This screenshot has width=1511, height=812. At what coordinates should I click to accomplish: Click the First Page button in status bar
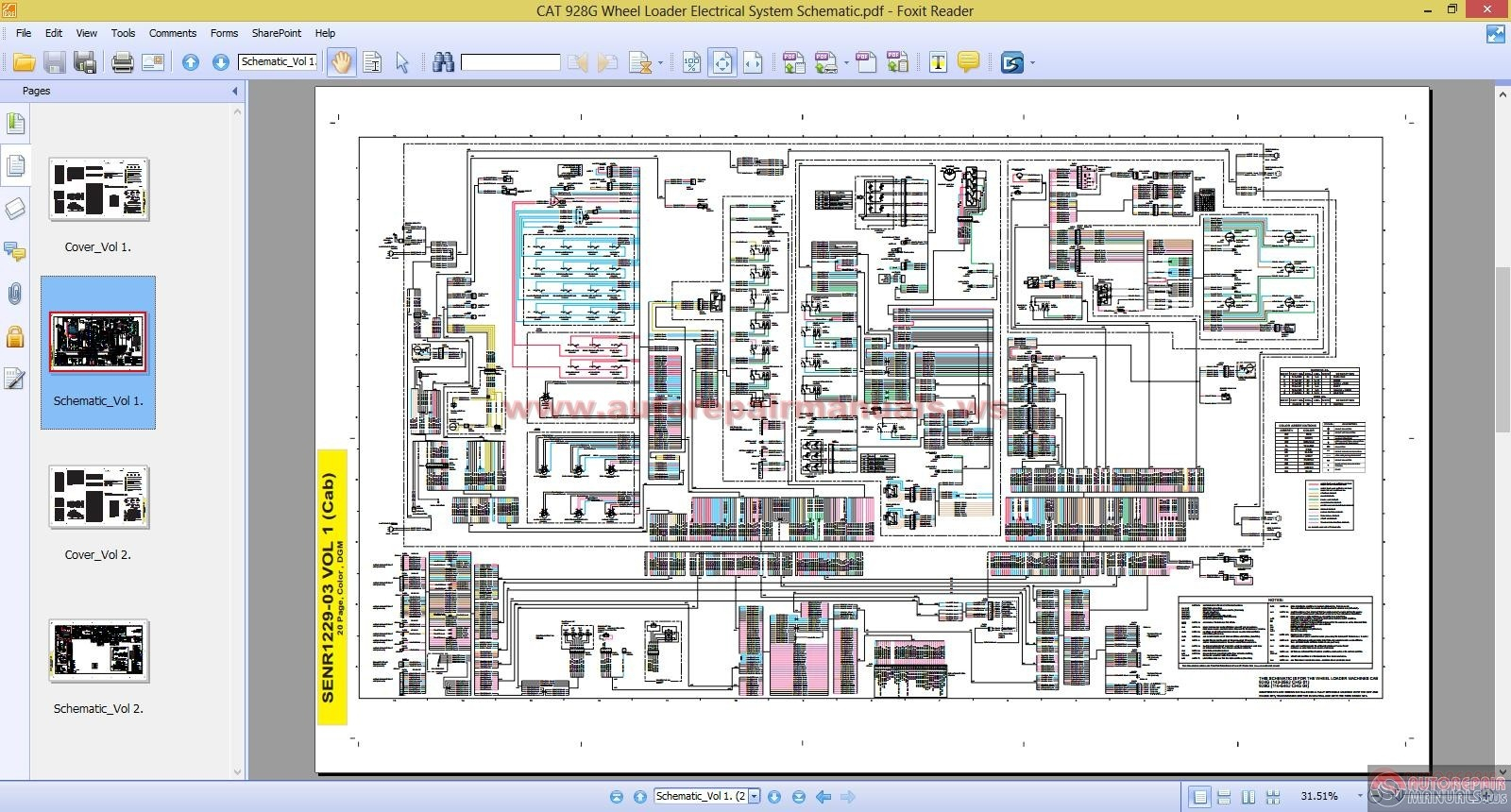point(617,796)
